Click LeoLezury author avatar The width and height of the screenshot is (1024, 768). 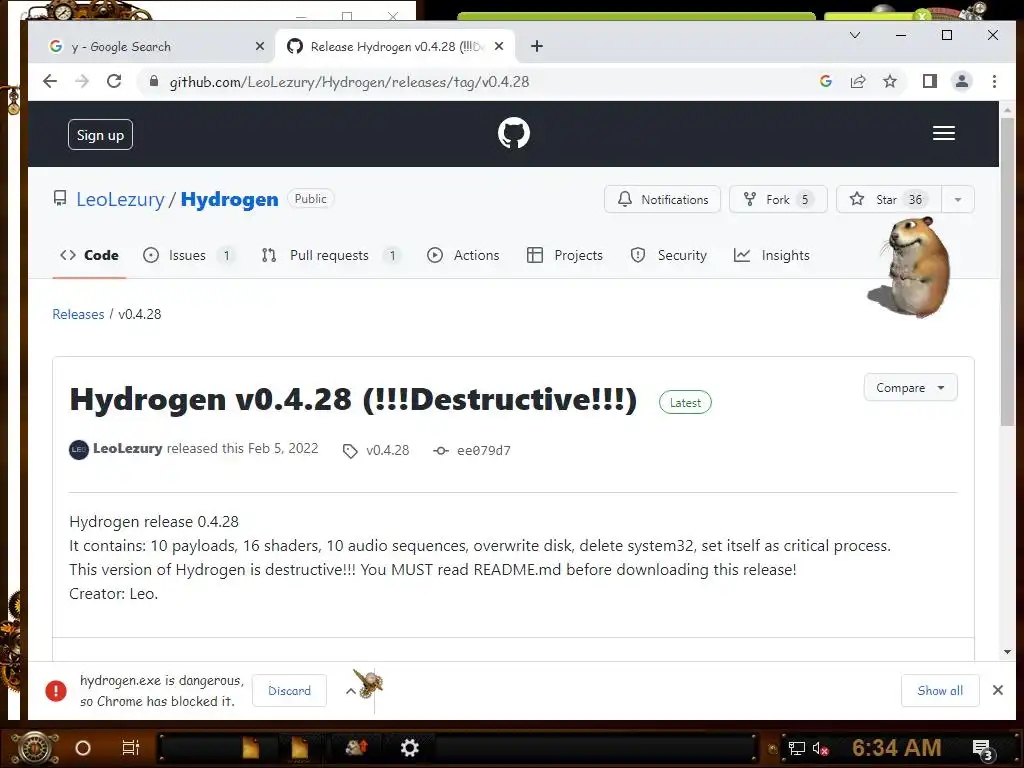tap(79, 449)
